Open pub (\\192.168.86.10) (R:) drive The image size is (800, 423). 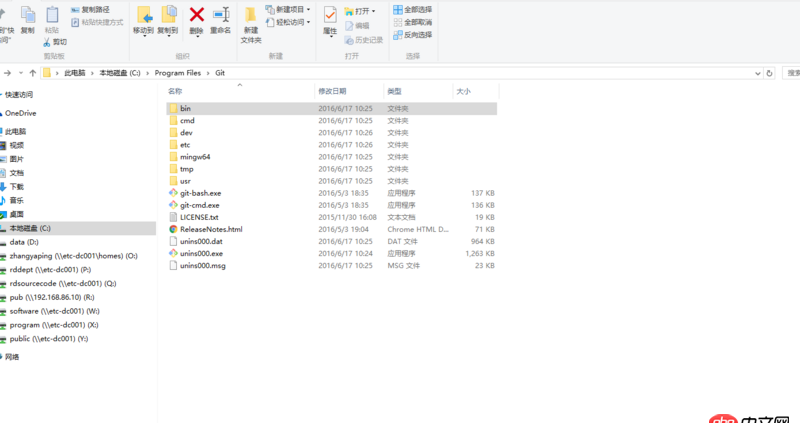(x=52, y=297)
